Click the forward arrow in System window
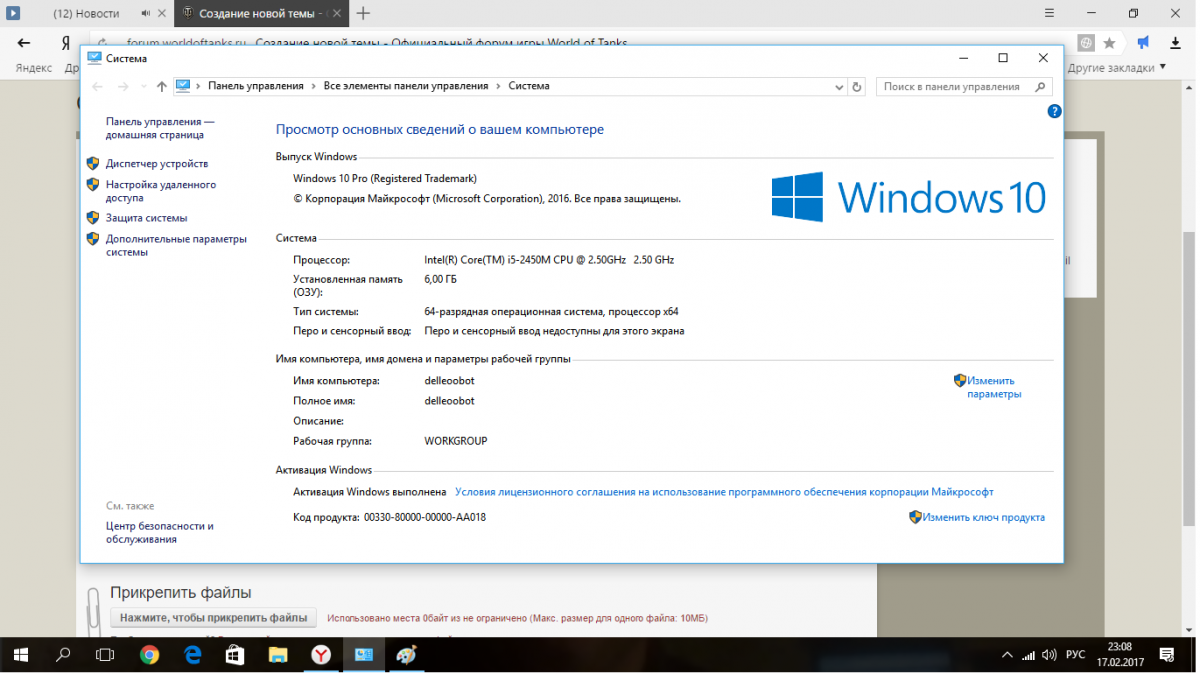Screen dimensions: 1200x674 [x=123, y=87]
